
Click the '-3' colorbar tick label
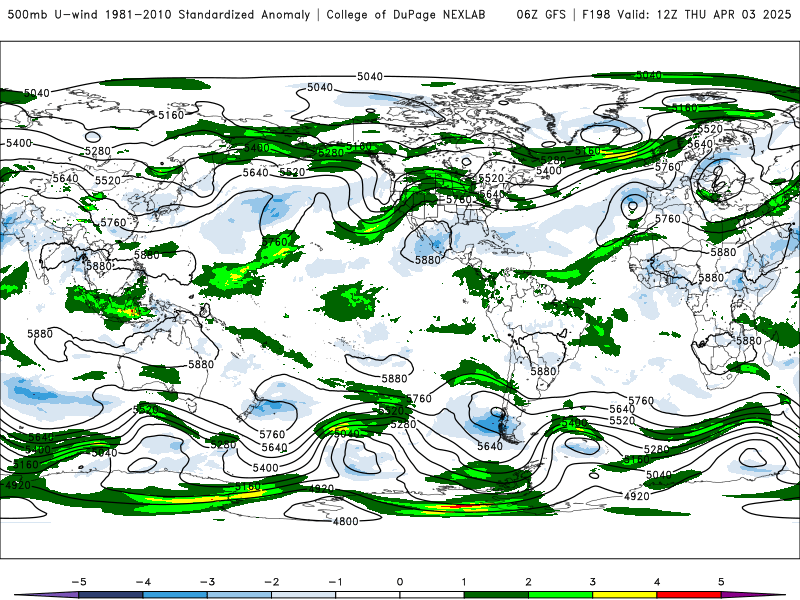[207, 582]
